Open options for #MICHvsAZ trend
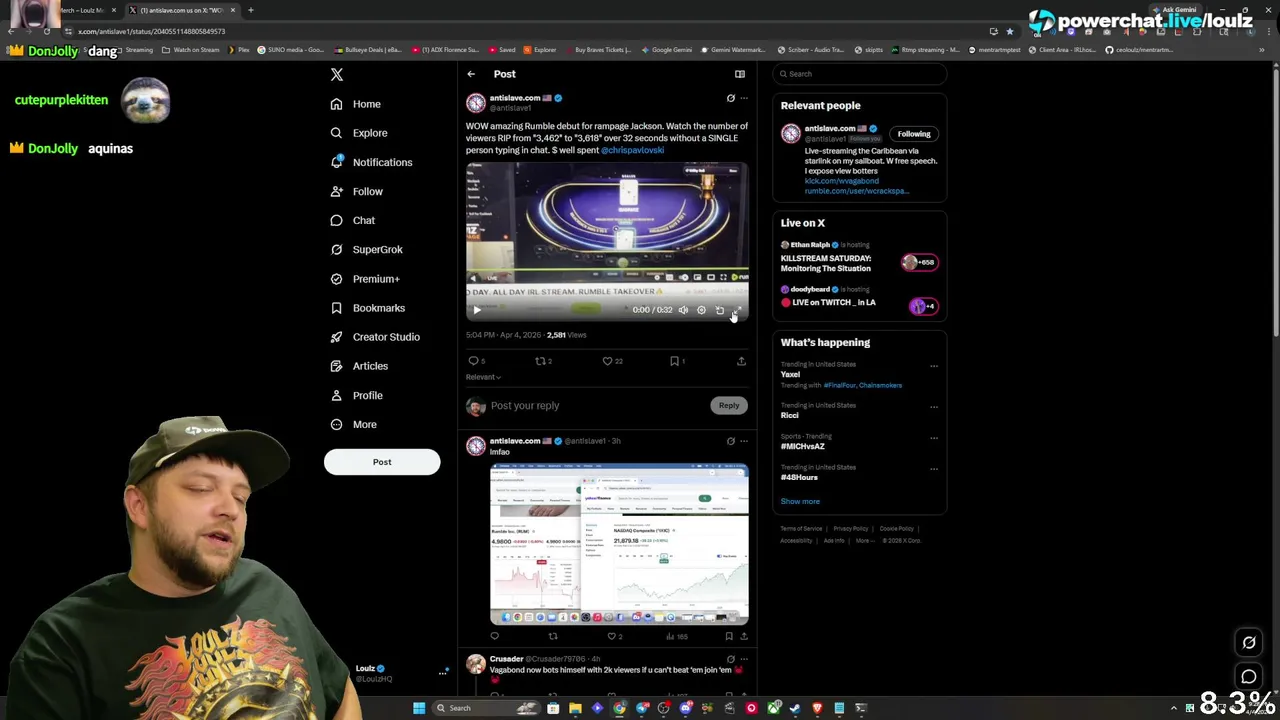The height and width of the screenshot is (720, 1280). tap(934, 438)
